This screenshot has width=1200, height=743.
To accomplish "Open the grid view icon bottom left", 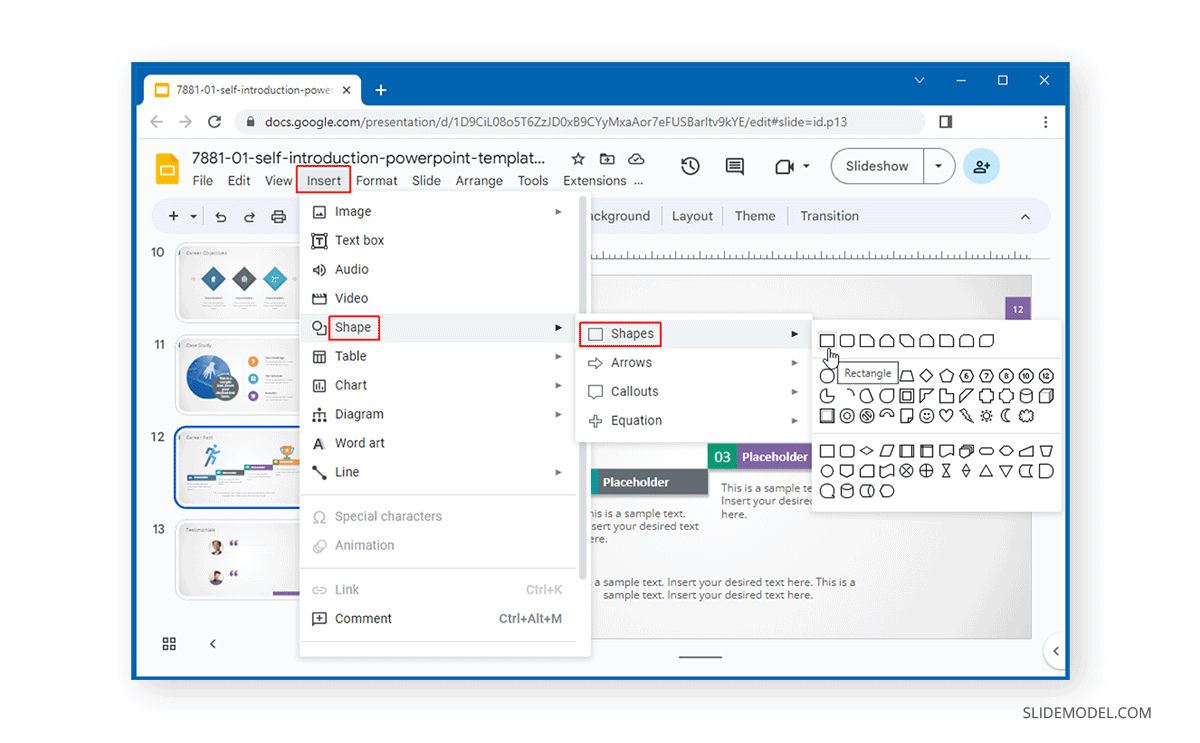I will [168, 644].
